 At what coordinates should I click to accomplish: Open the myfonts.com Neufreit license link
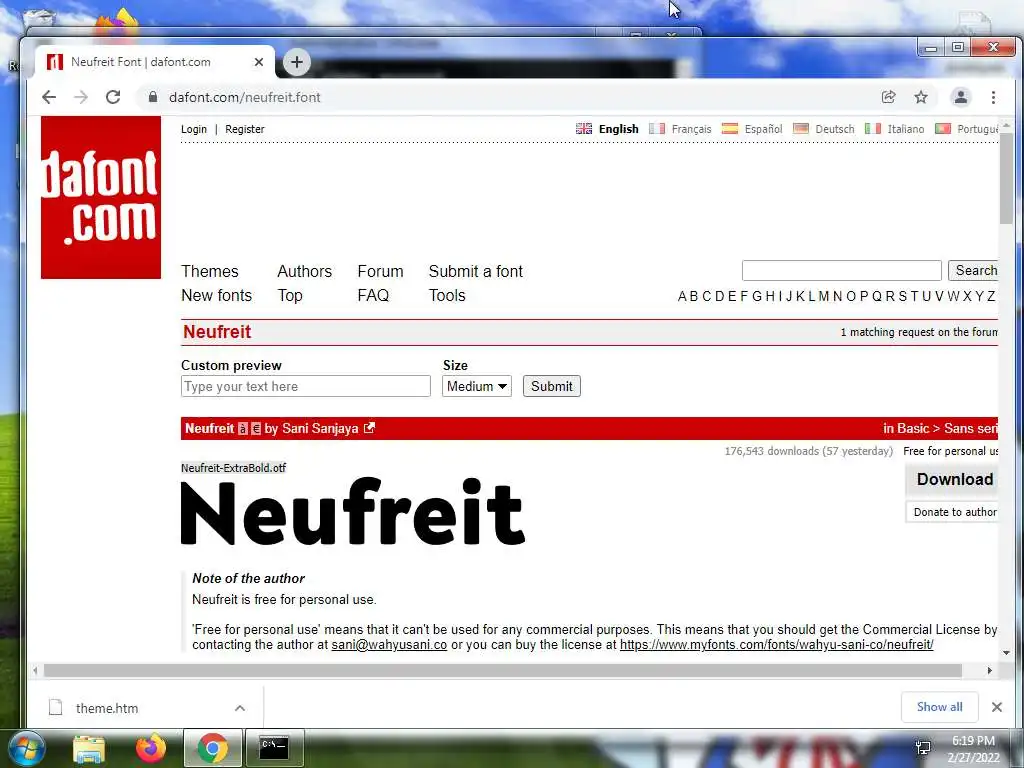tap(776, 645)
